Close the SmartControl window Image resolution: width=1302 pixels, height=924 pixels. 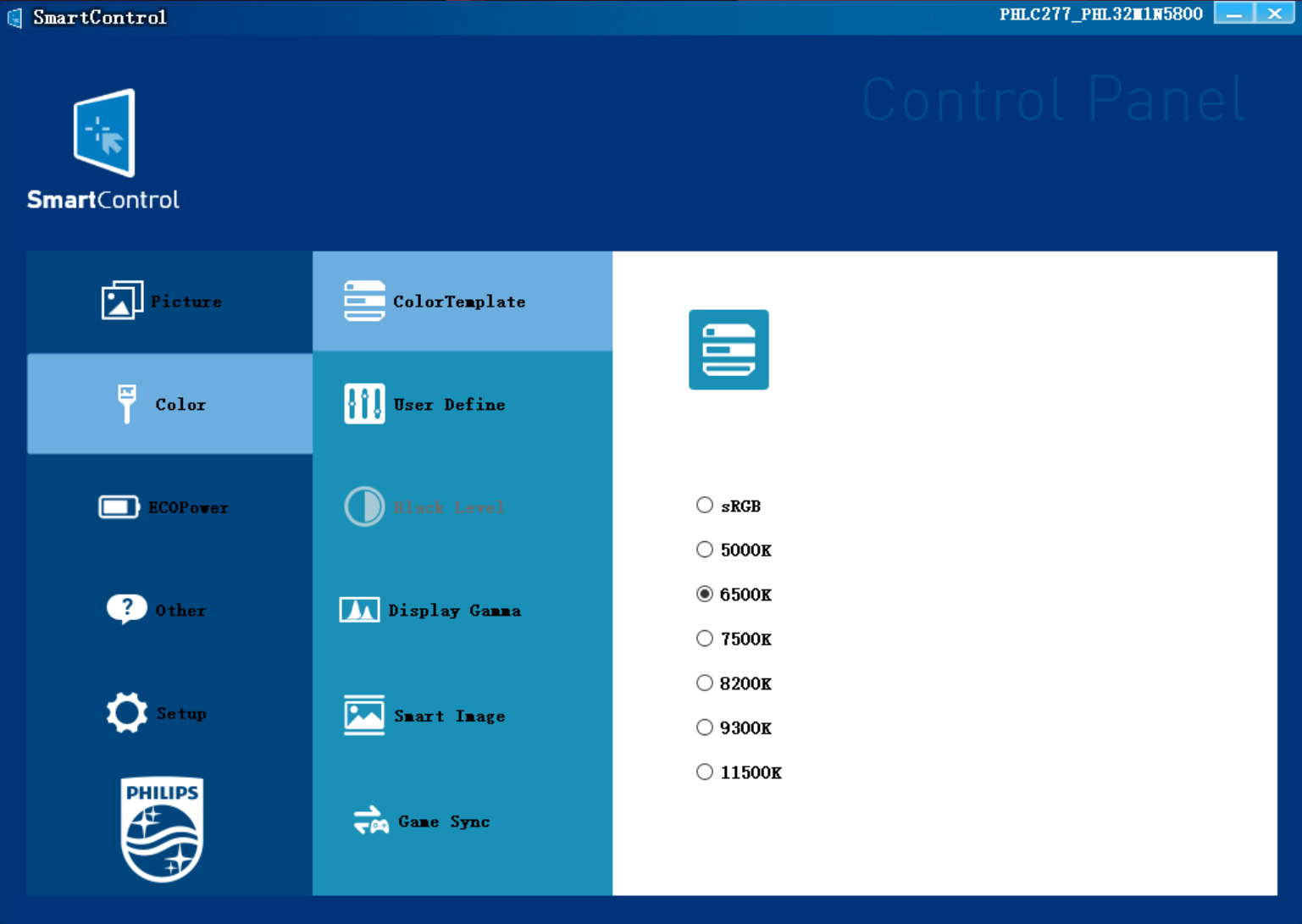(x=1274, y=14)
